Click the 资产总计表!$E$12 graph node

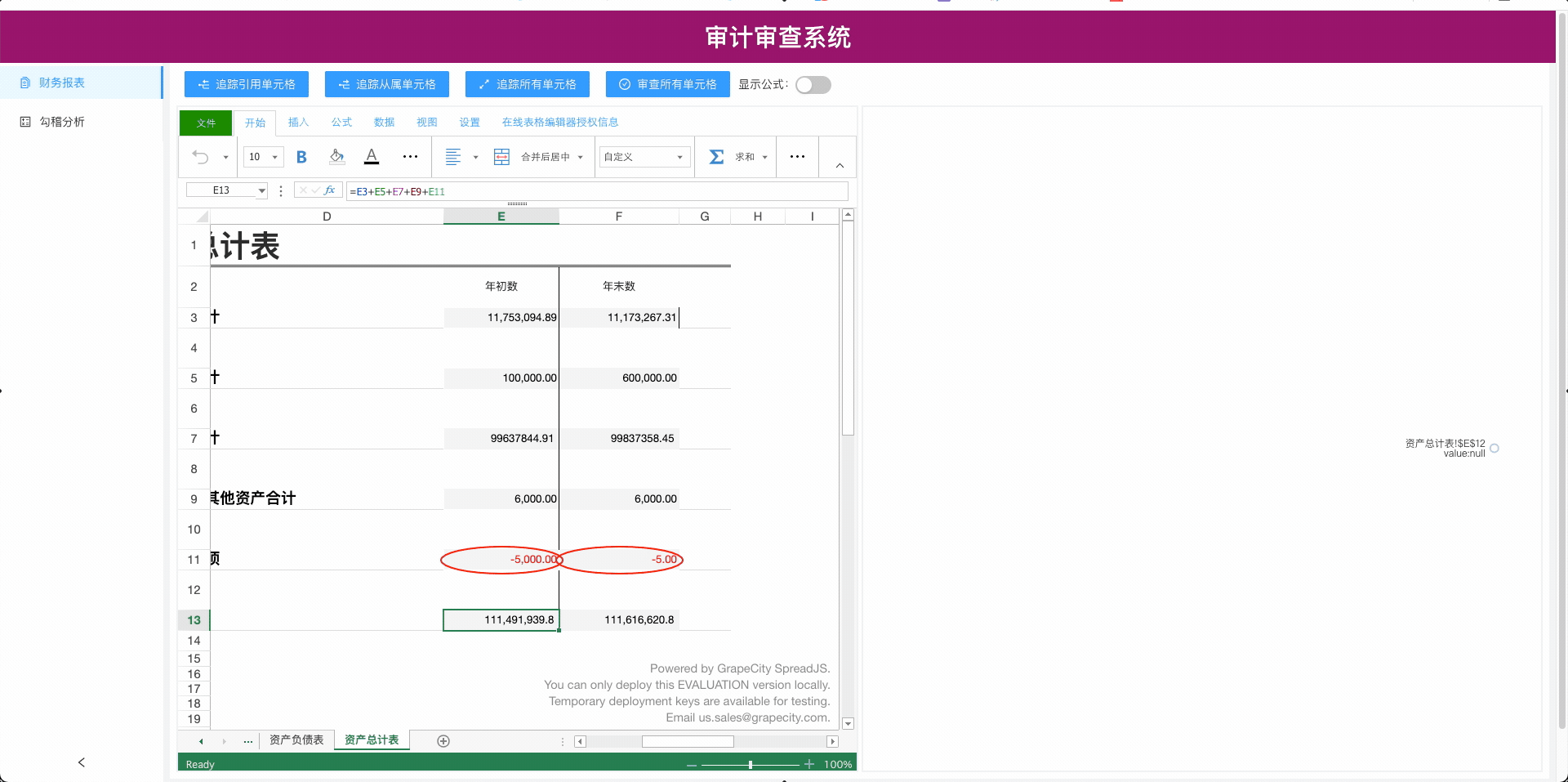pyautogui.click(x=1494, y=448)
